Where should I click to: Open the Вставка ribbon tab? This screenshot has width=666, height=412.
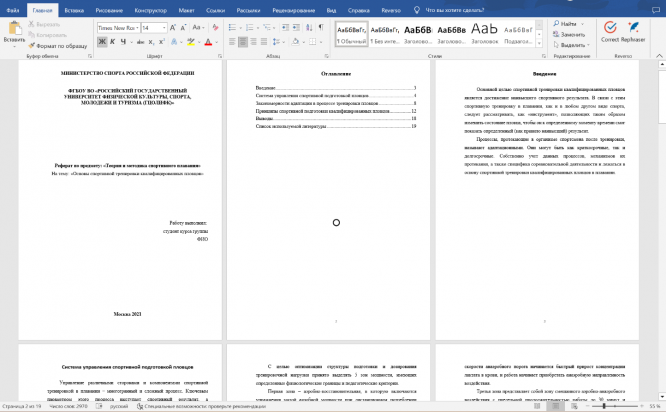[74, 10]
